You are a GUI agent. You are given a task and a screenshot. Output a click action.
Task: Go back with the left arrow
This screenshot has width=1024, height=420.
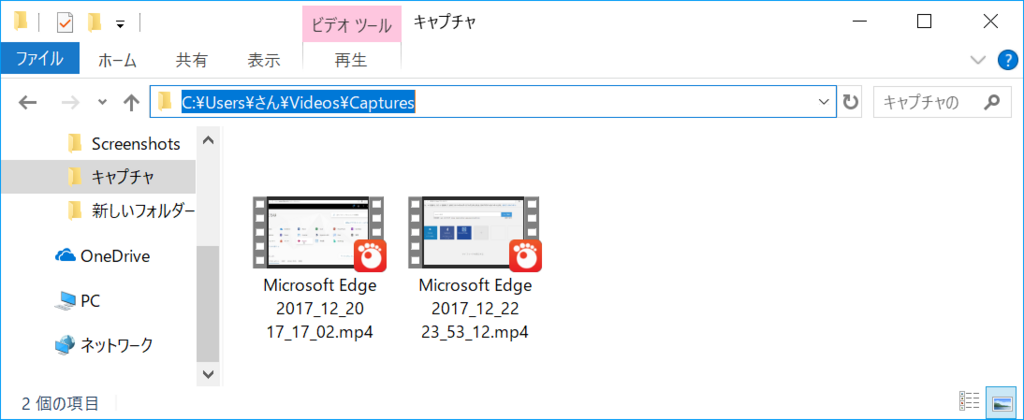pyautogui.click(x=27, y=103)
